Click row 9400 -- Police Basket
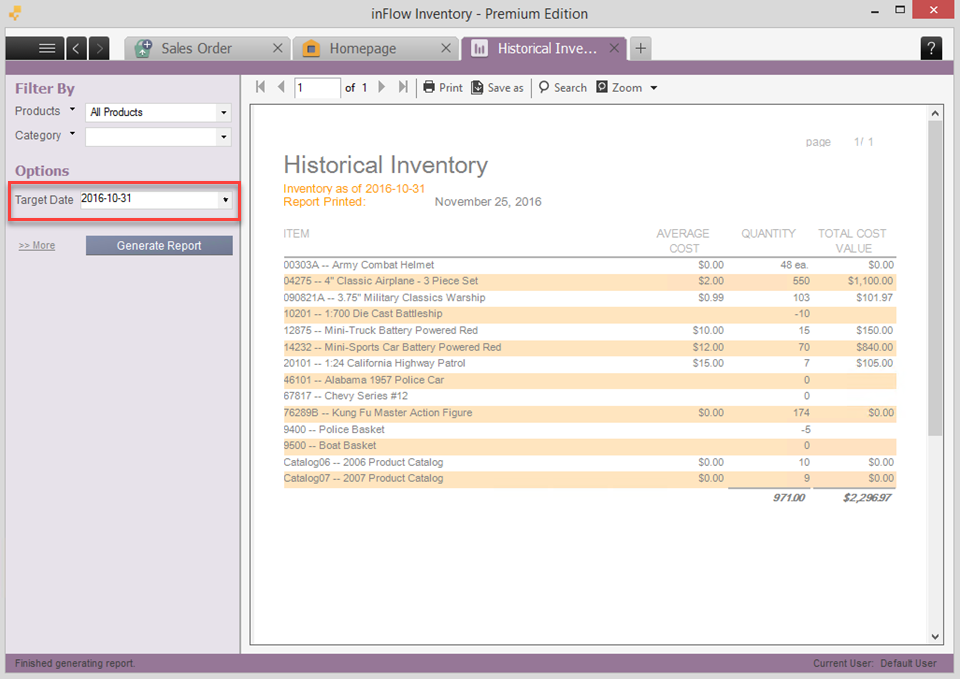The width and height of the screenshot is (960, 679). tap(590, 430)
